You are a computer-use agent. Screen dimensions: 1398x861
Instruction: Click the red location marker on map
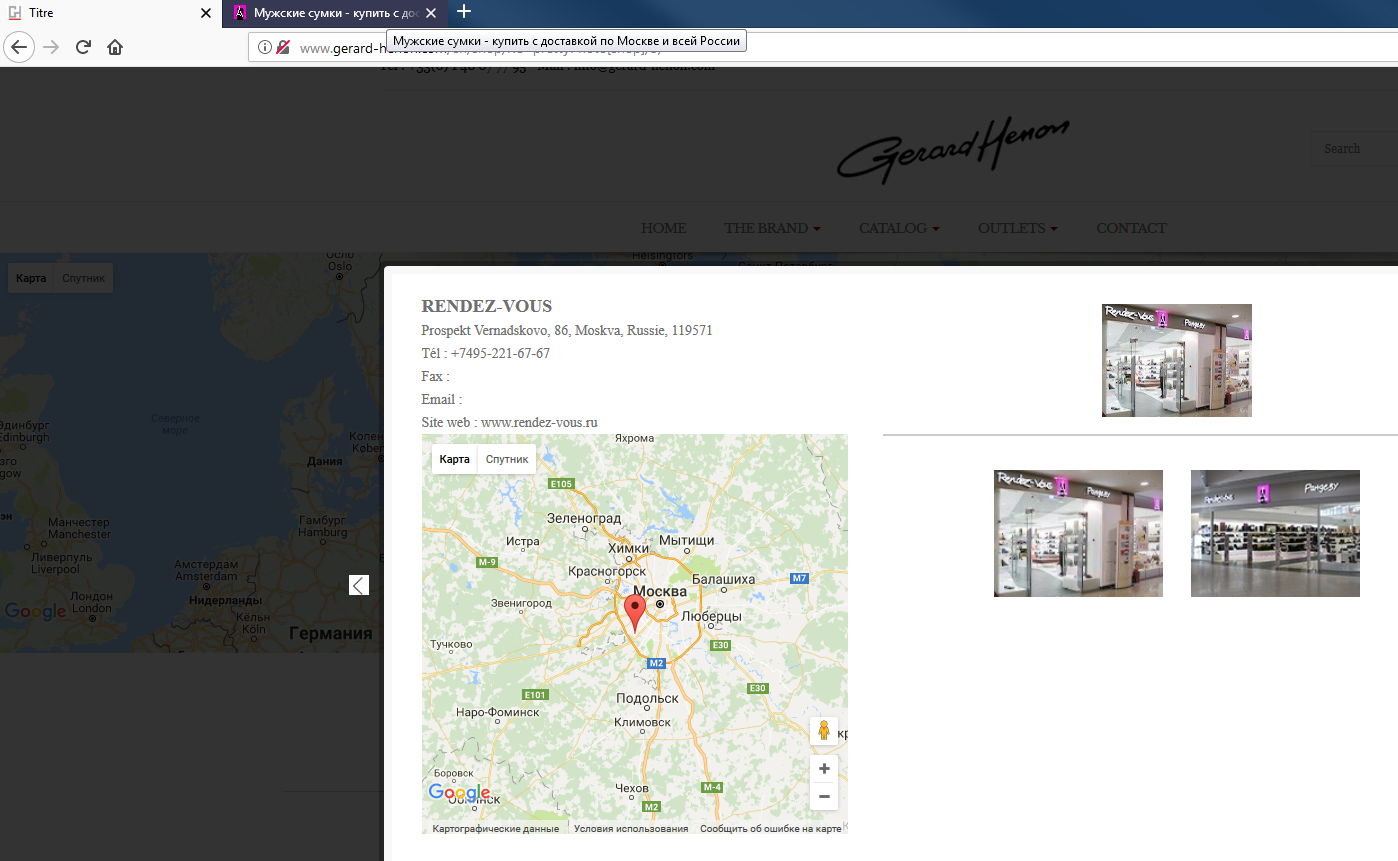coord(635,612)
